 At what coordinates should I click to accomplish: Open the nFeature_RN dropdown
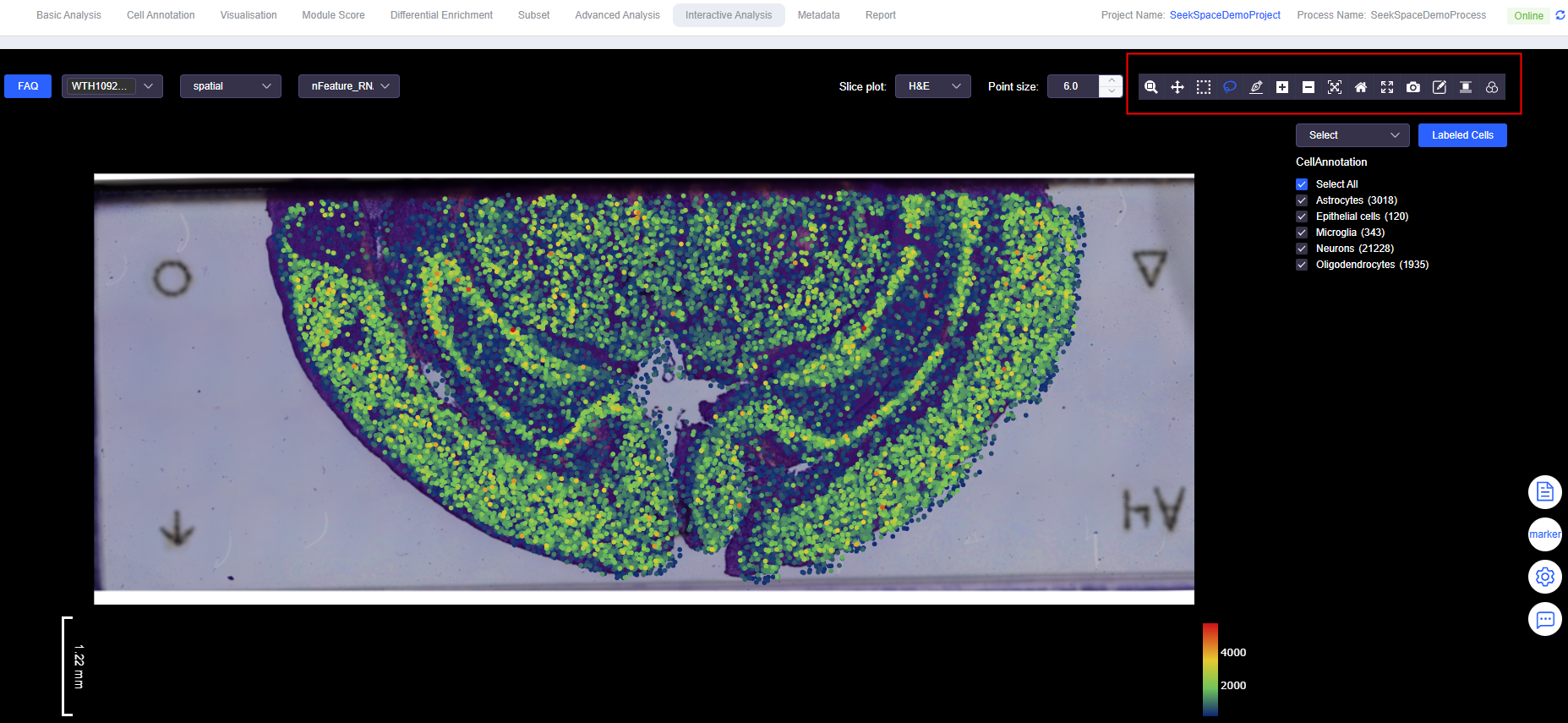coord(348,86)
